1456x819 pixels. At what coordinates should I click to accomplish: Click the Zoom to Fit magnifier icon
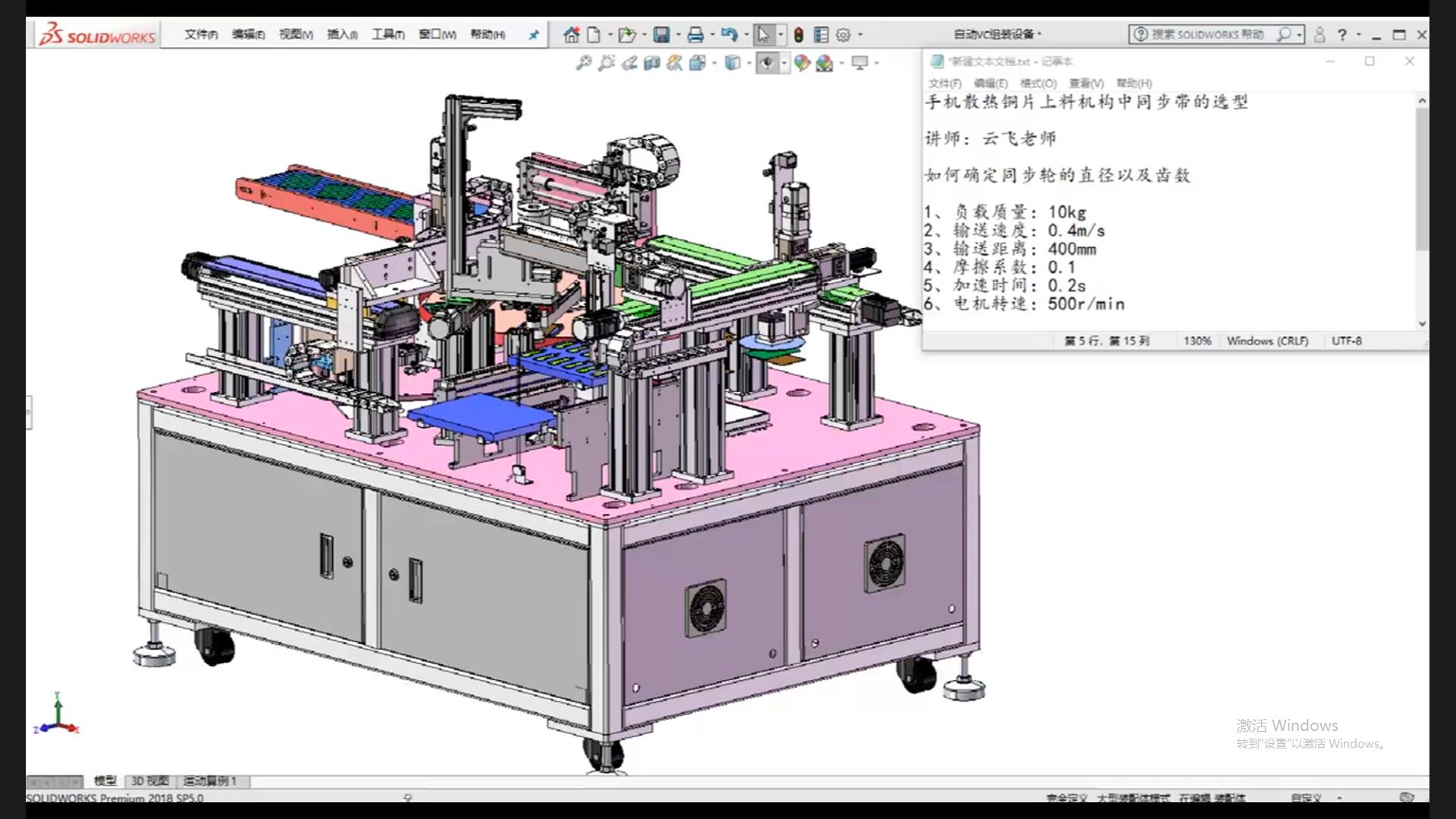[x=583, y=63]
